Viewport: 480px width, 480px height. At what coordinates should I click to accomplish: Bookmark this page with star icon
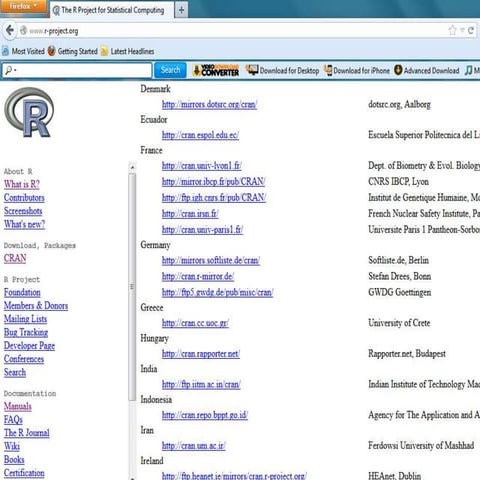point(452,30)
